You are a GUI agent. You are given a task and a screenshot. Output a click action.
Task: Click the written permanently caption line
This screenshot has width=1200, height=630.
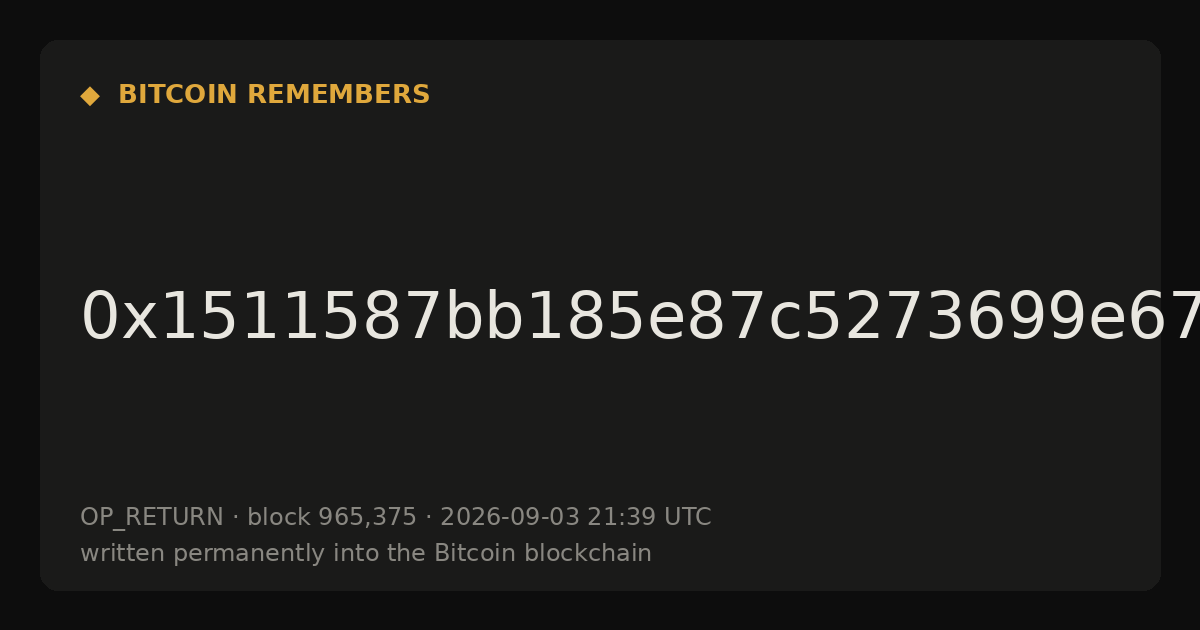click(x=366, y=554)
